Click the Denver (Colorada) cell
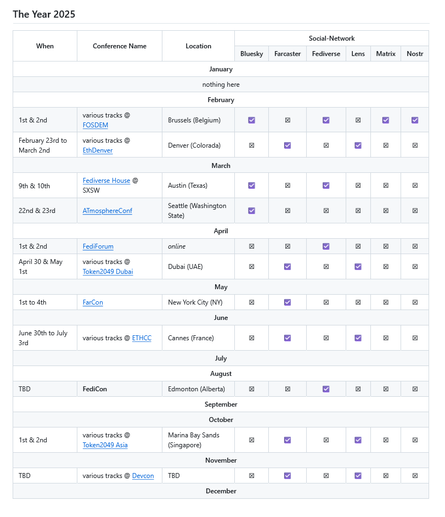The height and width of the screenshot is (517, 445). pyautogui.click(x=198, y=145)
